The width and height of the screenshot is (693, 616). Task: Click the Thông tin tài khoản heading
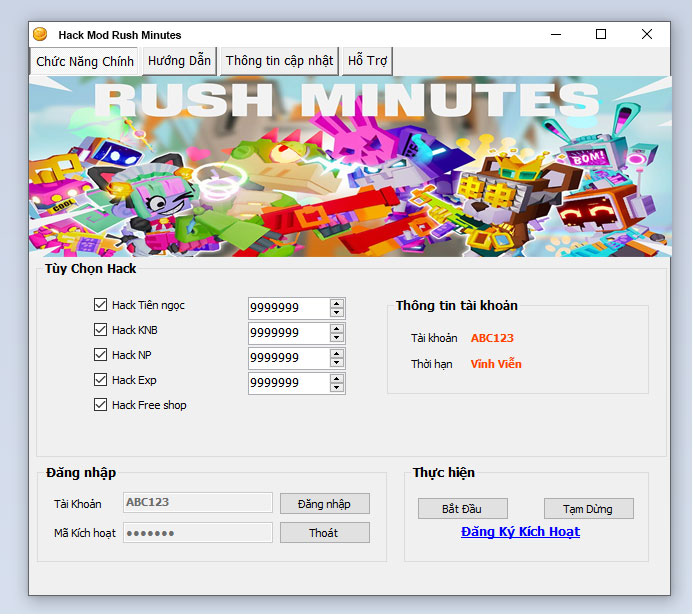457,305
